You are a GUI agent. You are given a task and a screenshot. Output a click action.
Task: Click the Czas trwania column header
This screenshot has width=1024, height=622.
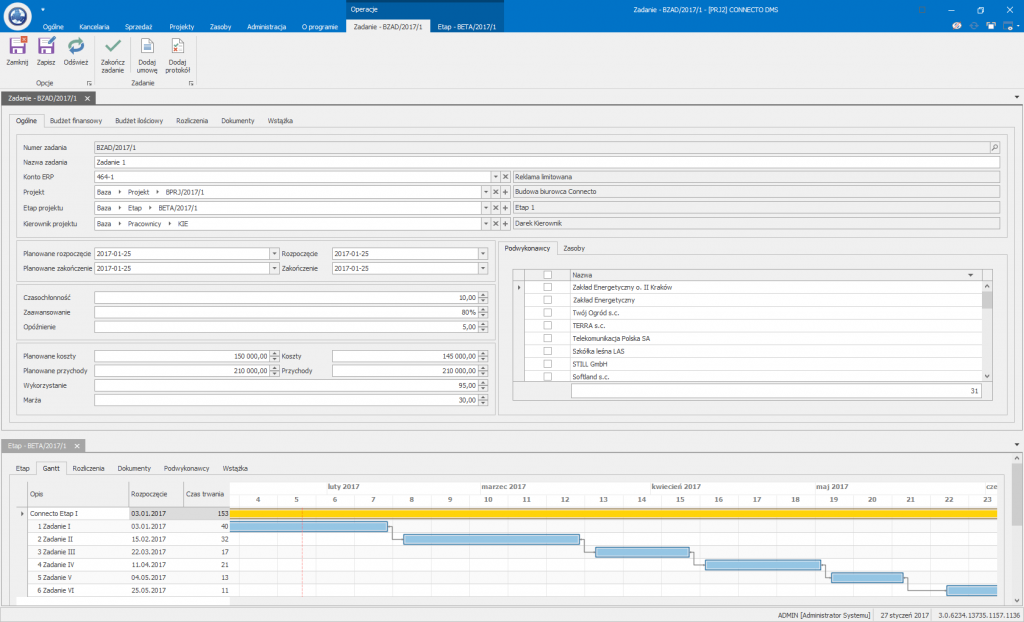pyautogui.click(x=205, y=494)
